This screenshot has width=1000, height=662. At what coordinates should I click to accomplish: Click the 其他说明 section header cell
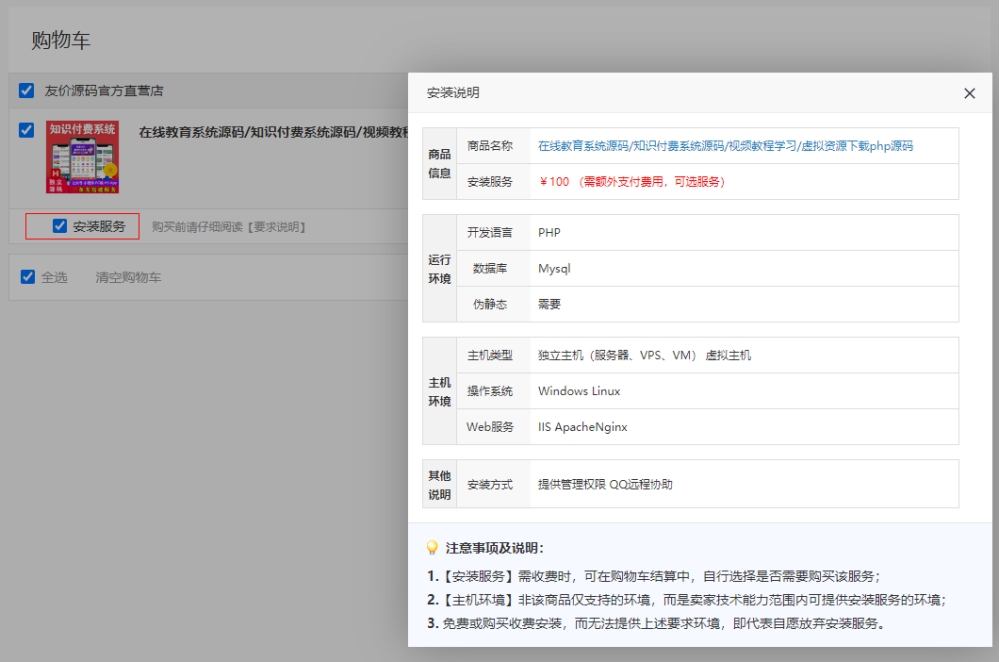point(439,484)
